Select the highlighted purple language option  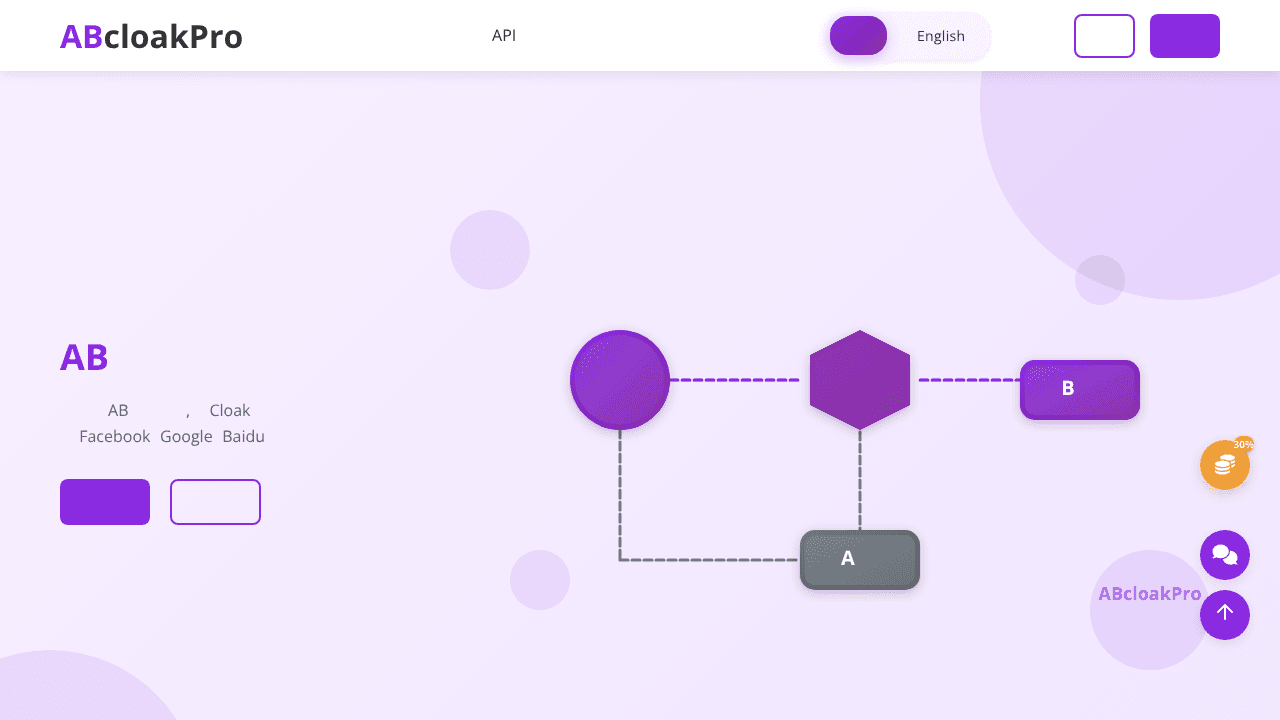[858, 36]
